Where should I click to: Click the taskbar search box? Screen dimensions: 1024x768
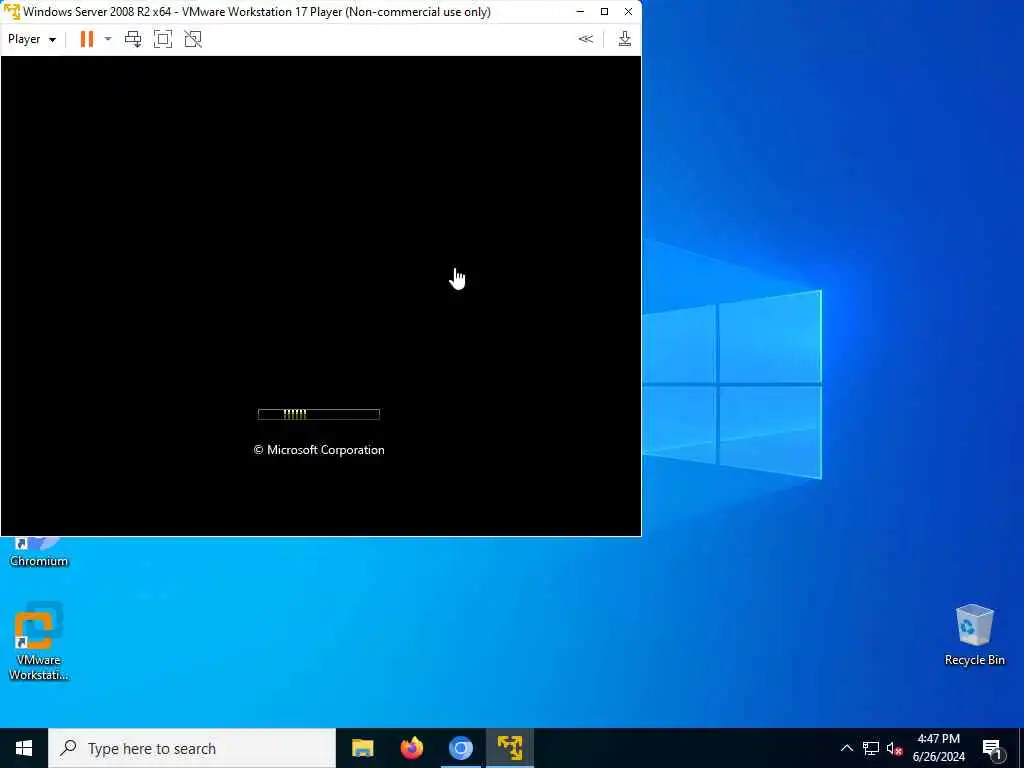[x=192, y=748]
